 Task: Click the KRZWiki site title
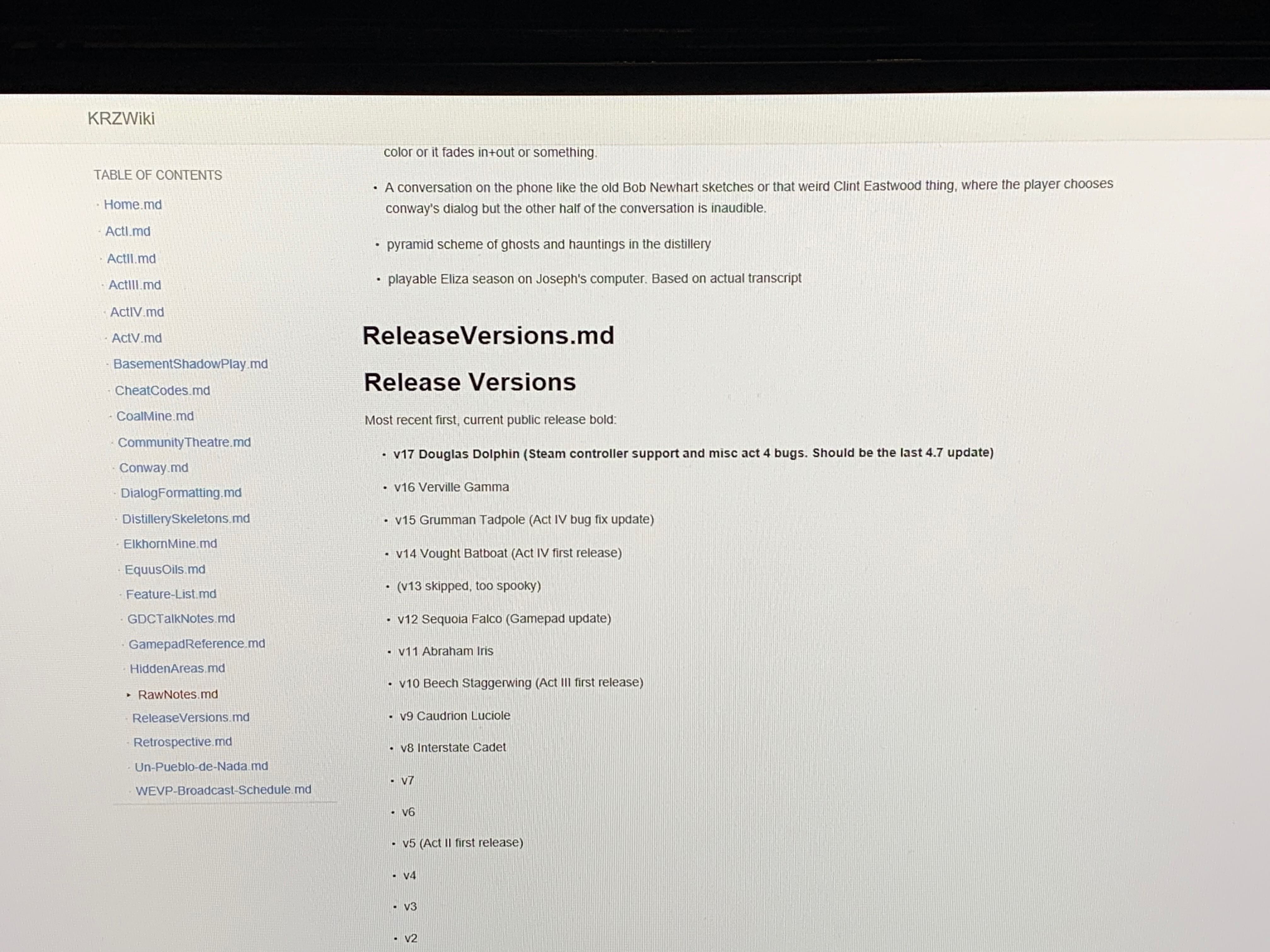(x=121, y=119)
